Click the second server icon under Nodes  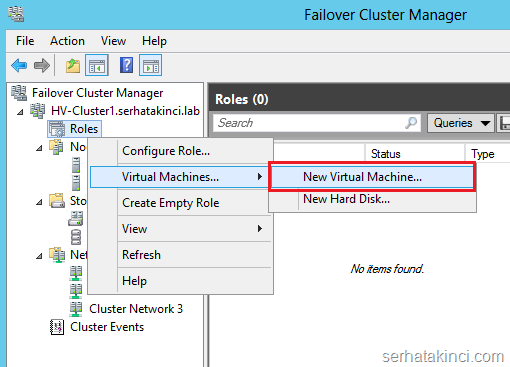tap(76, 183)
